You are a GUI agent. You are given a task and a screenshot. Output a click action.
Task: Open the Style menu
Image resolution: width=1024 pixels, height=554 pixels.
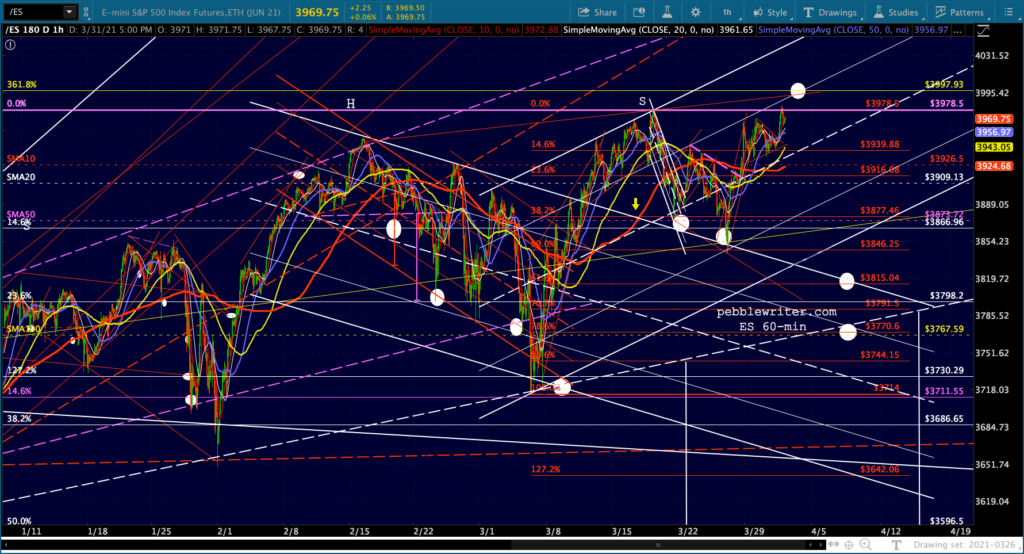tap(770, 12)
